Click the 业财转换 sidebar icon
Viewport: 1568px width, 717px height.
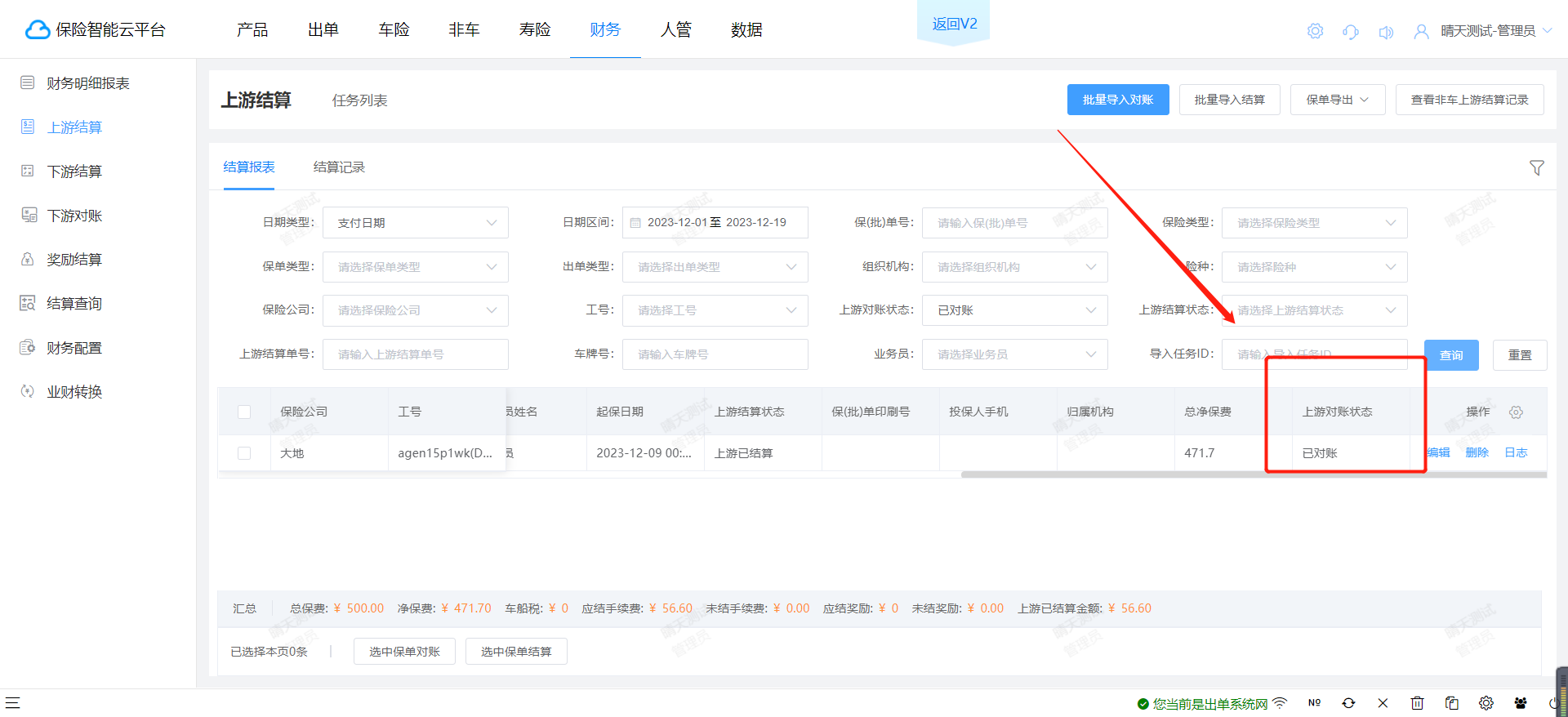27,391
